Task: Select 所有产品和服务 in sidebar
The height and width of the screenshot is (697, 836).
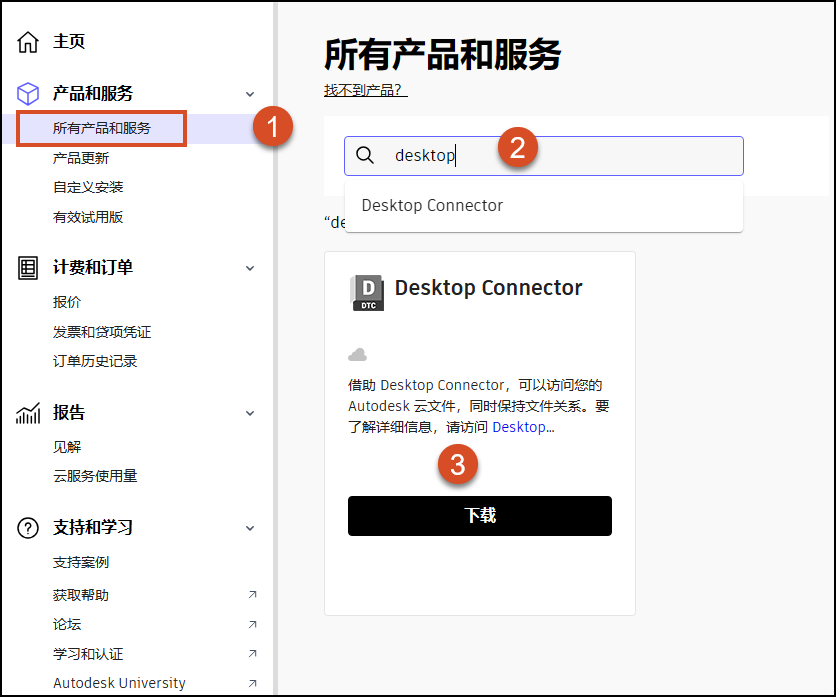Action: (102, 129)
